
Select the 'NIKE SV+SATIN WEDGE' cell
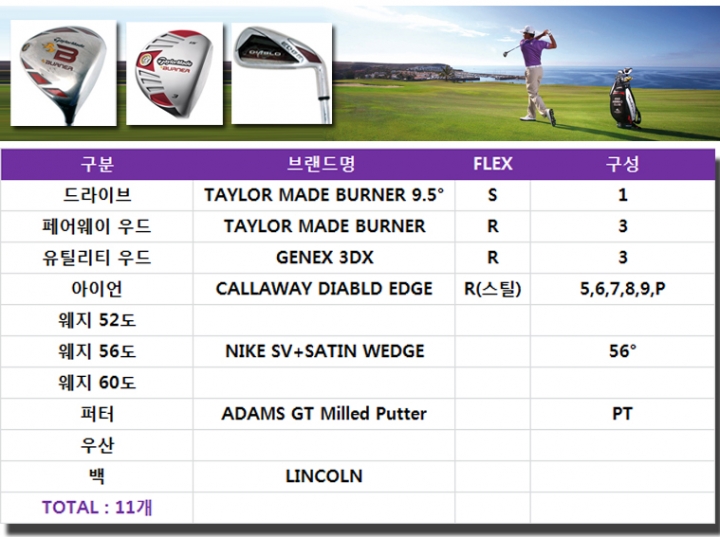pyautogui.click(x=325, y=351)
